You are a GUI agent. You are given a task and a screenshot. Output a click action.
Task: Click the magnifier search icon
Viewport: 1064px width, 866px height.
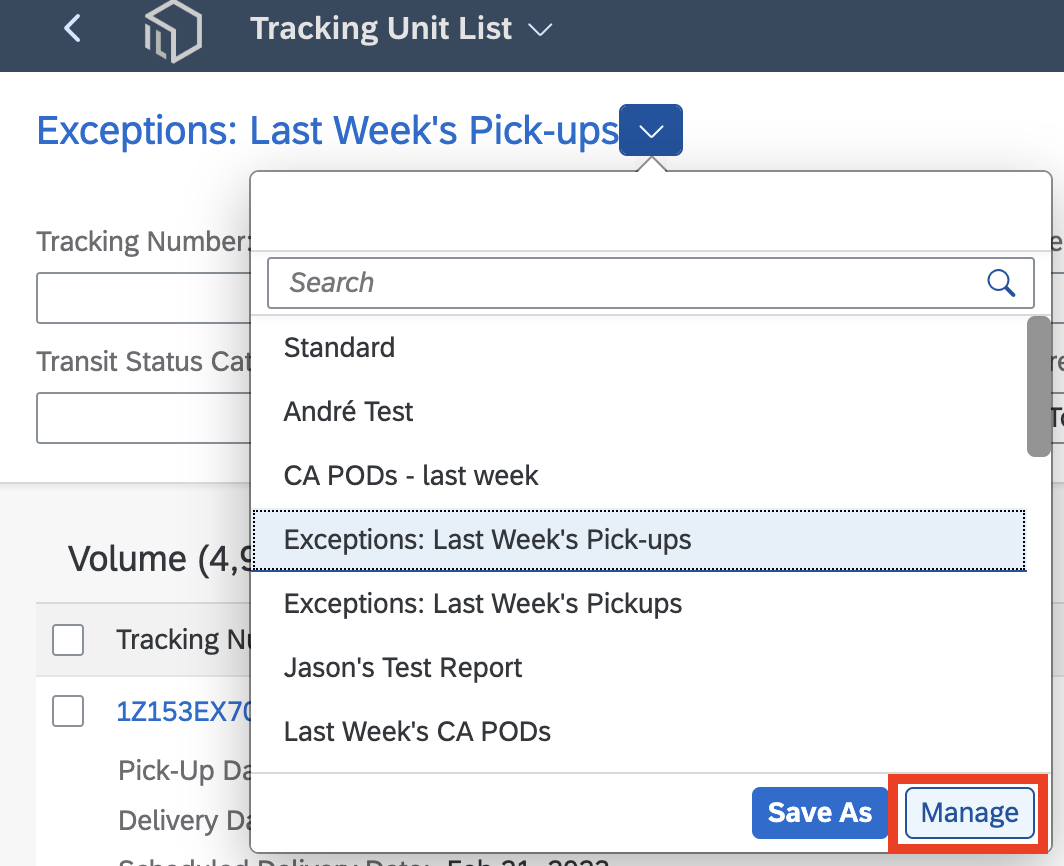click(1001, 283)
